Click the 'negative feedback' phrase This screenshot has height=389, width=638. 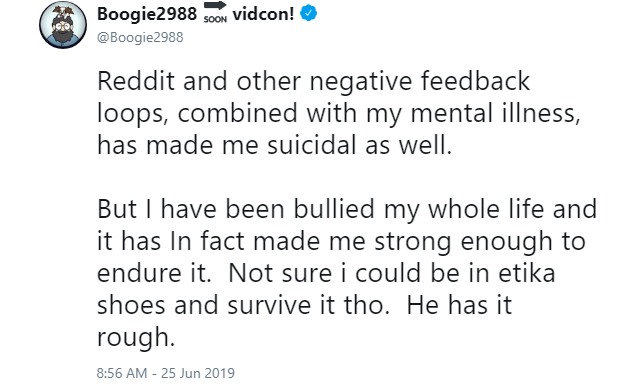coord(420,81)
